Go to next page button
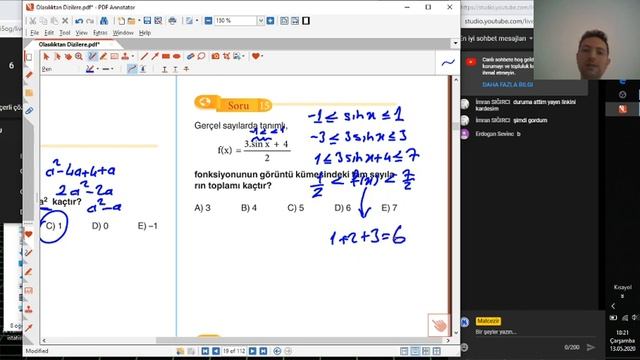The height and width of the screenshot is (360, 640). pyautogui.click(x=253, y=351)
